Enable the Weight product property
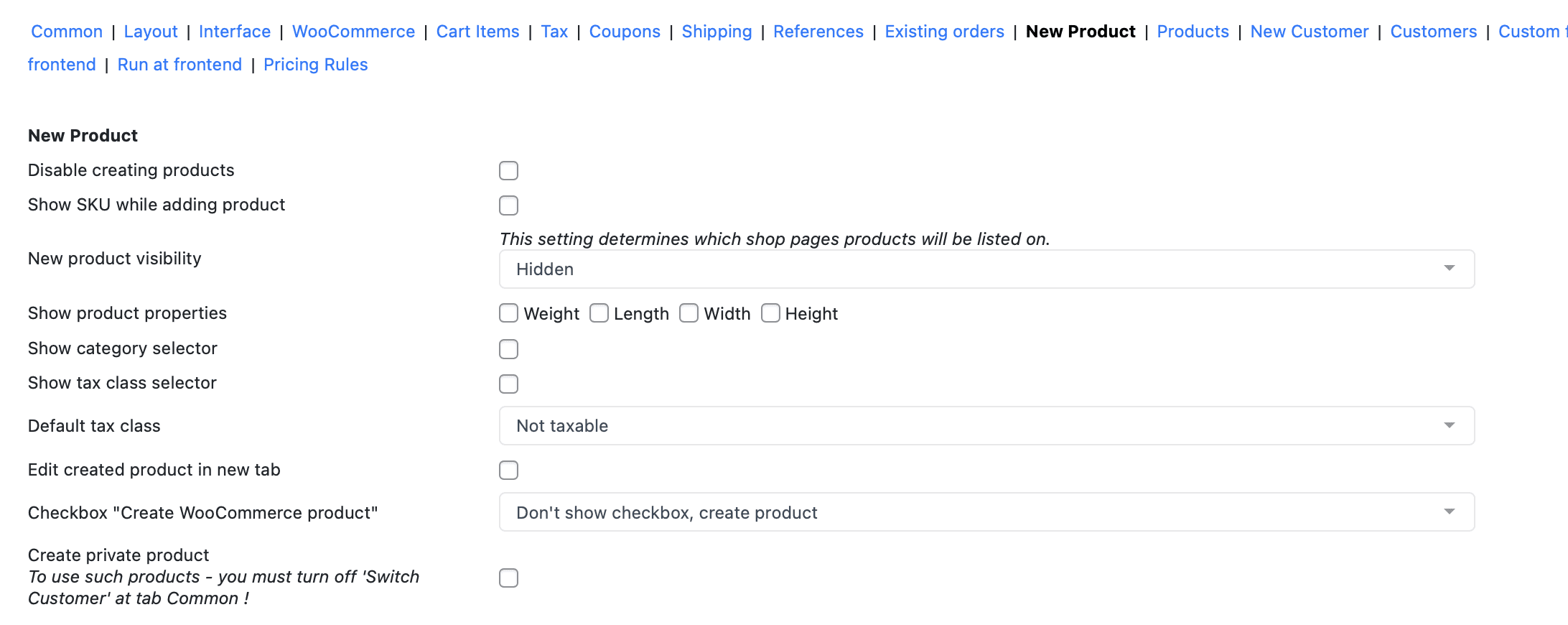This screenshot has height=625, width=1568. (x=508, y=313)
